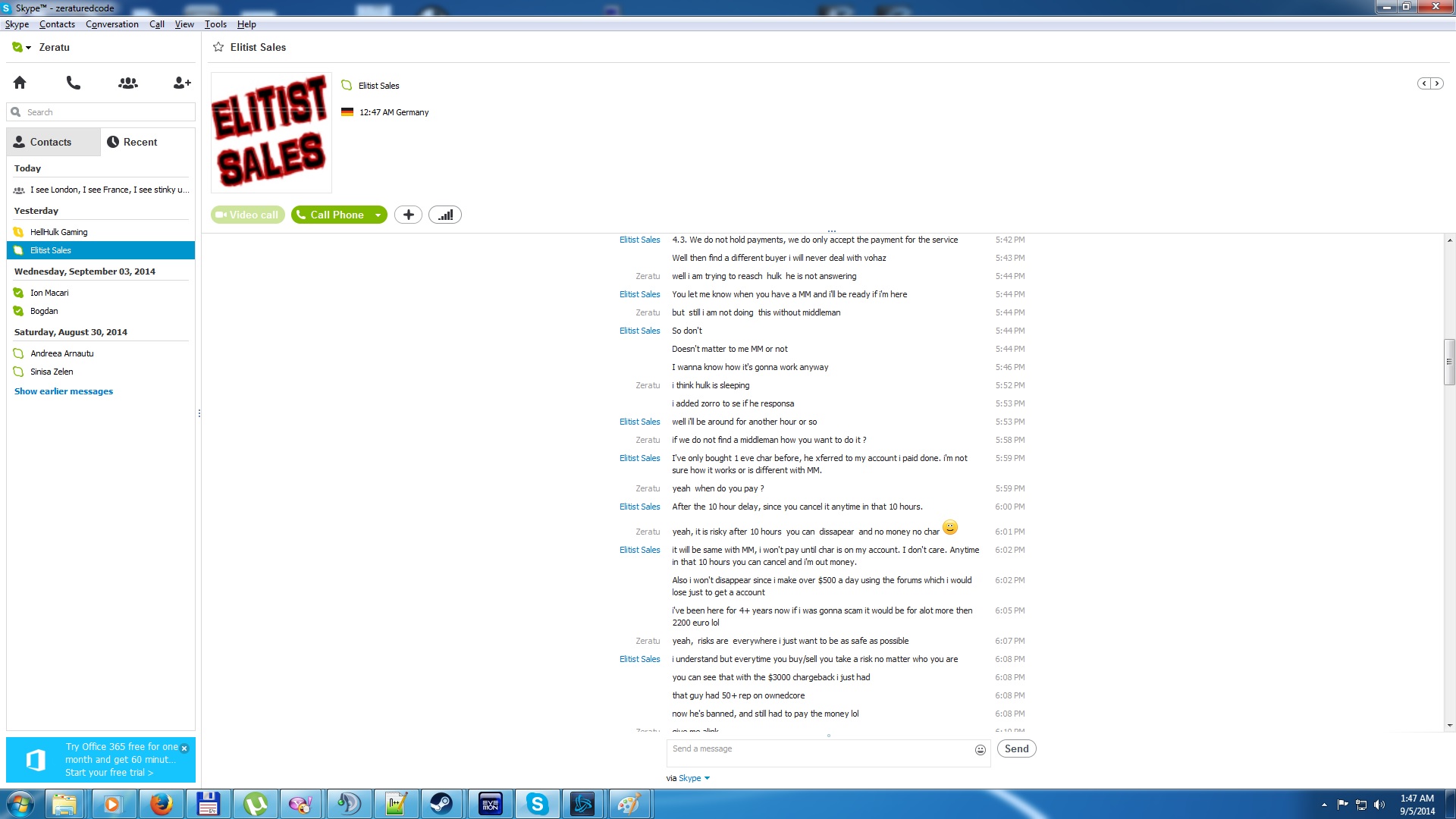Click Show earlier messages link
The width and height of the screenshot is (1456, 819).
(x=64, y=391)
